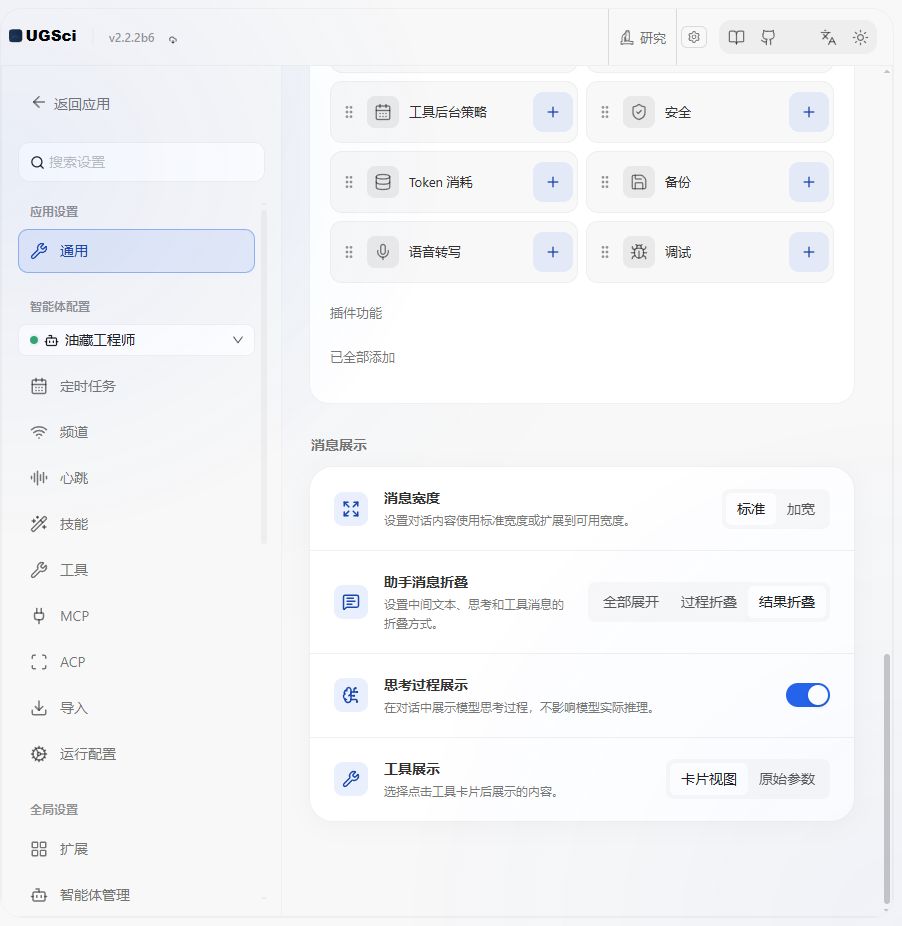Select the 通用 settings item
This screenshot has width=902, height=926.
tap(136, 251)
